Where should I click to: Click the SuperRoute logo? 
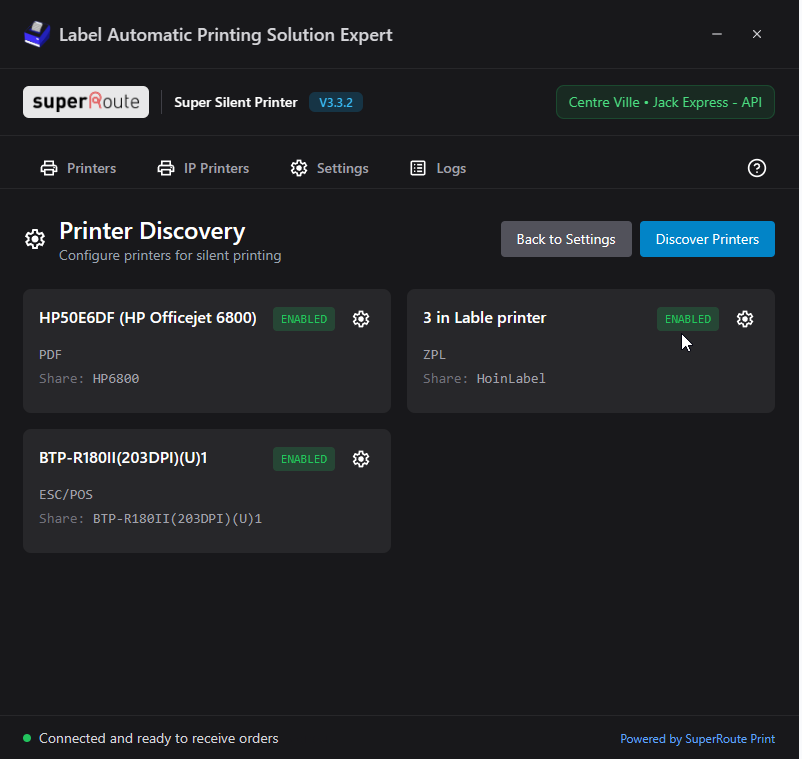(86, 102)
